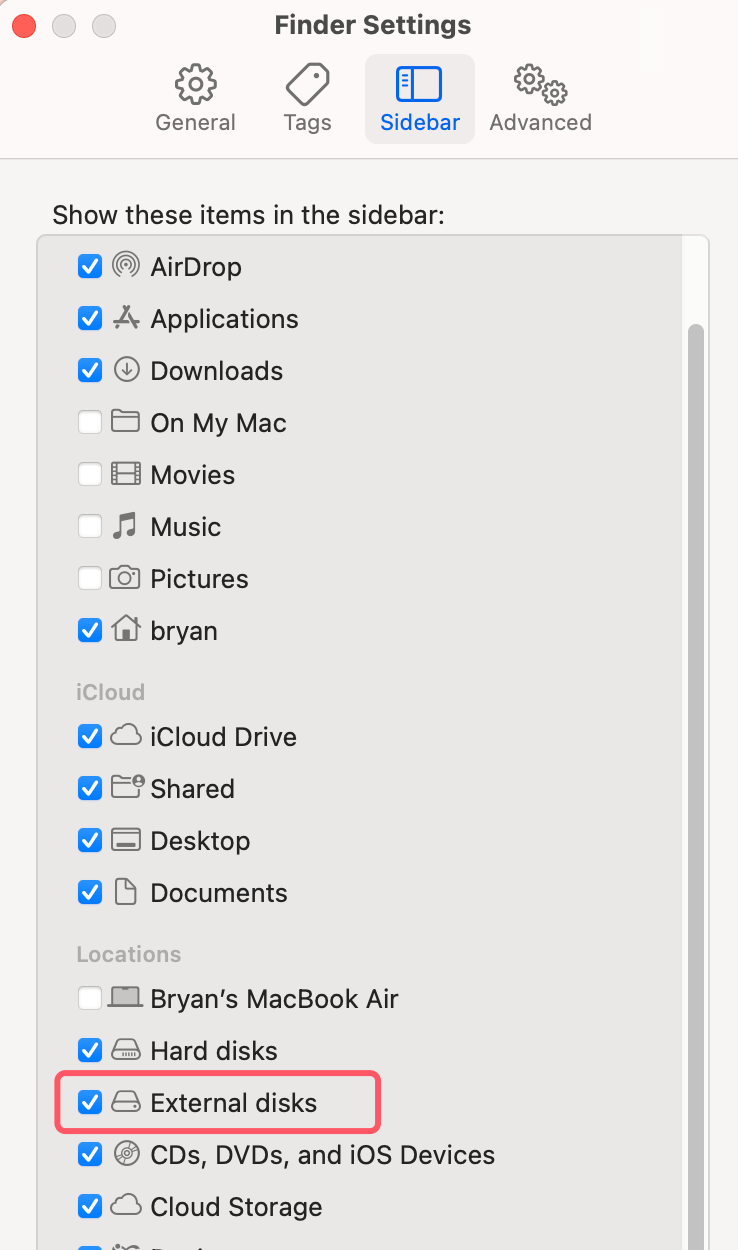Uncheck the External disks checkbox
Viewport: 738px width, 1250px height.
coord(89,1102)
